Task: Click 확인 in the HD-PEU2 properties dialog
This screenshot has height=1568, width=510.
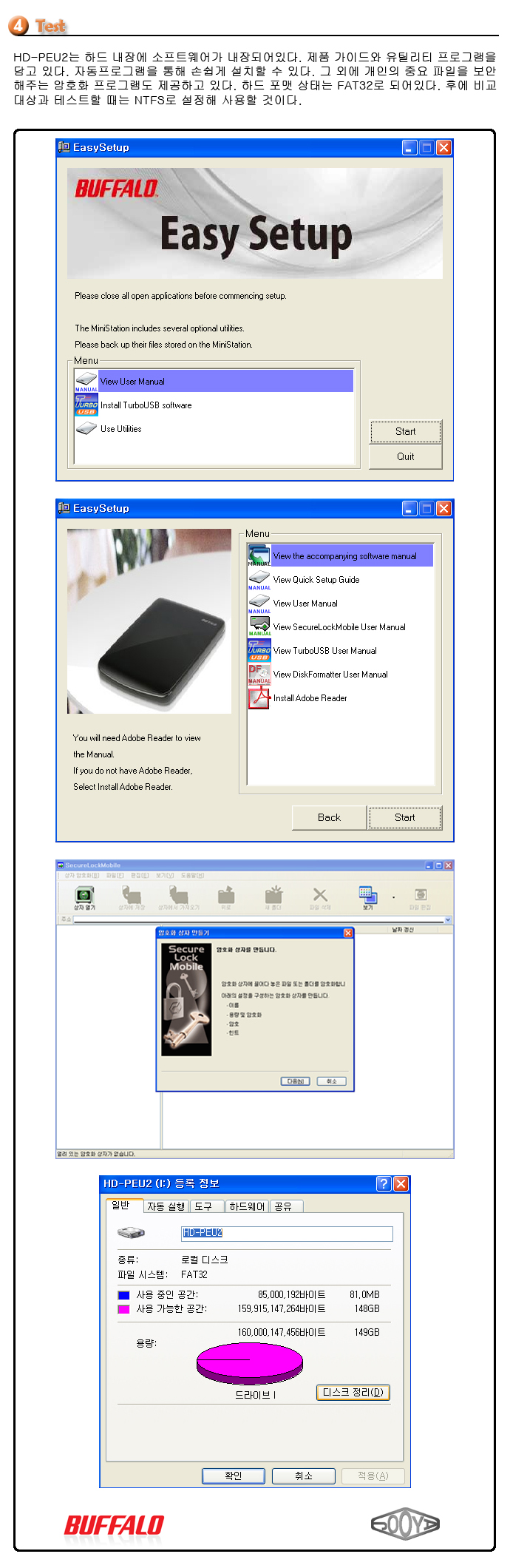Action: (233, 1476)
